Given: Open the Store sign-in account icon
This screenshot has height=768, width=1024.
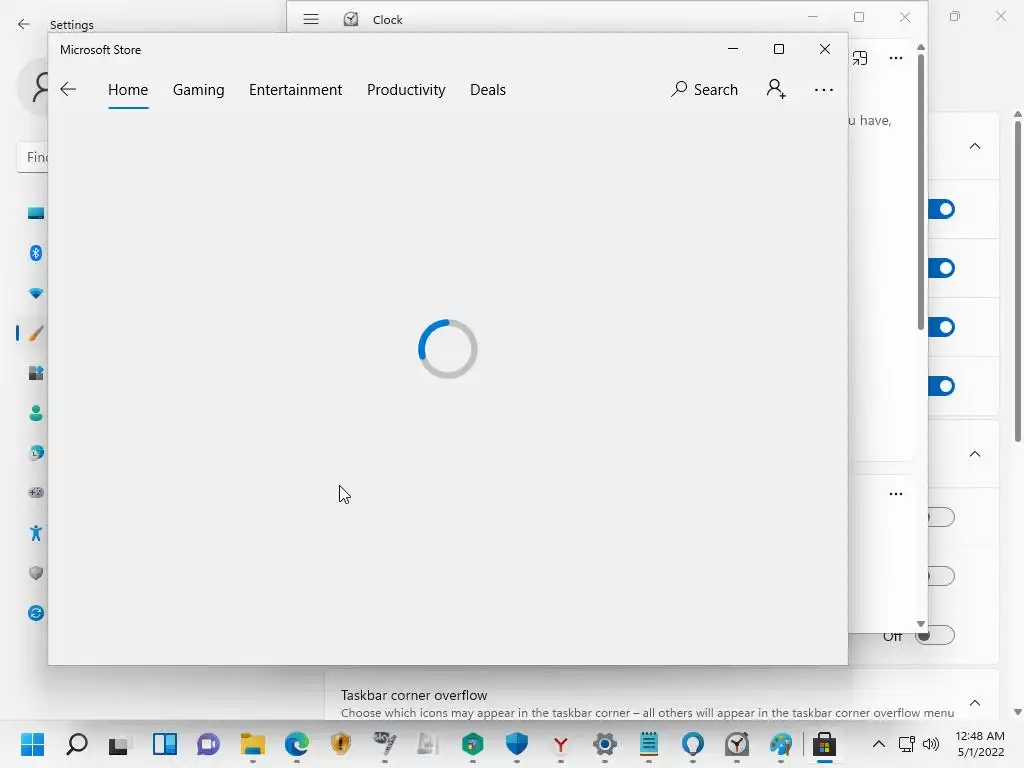Looking at the screenshot, I should coord(776,89).
